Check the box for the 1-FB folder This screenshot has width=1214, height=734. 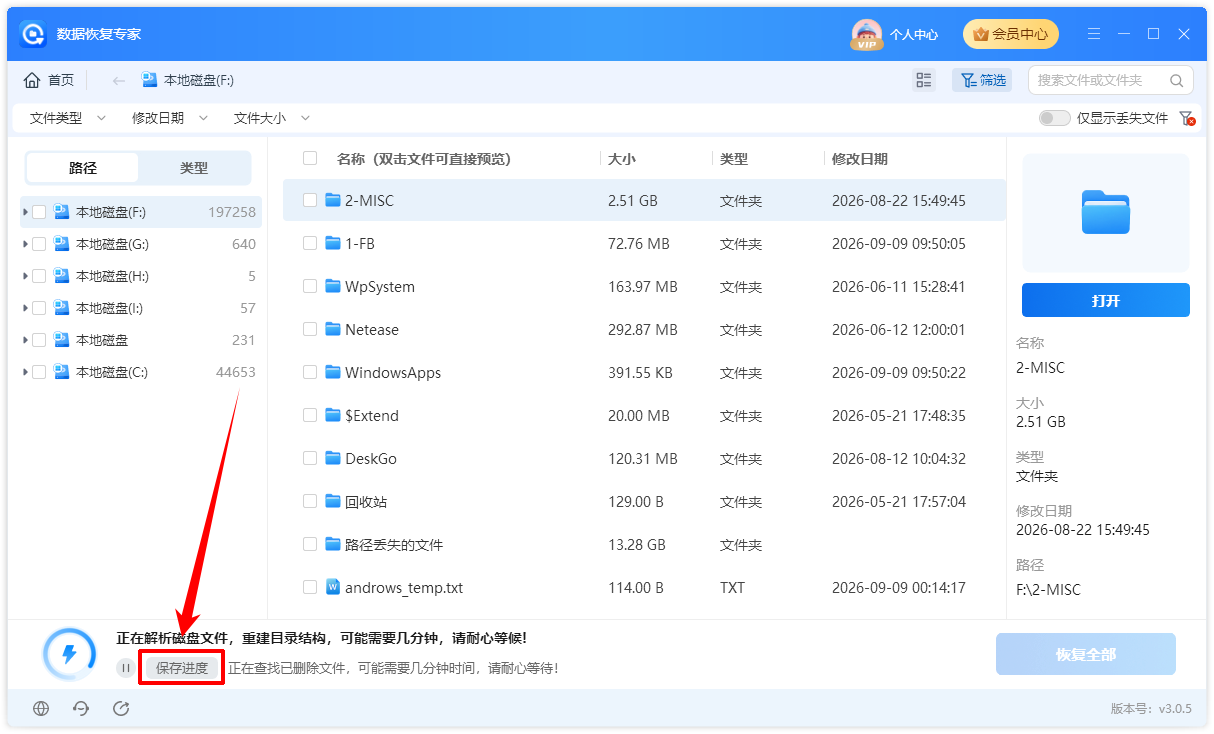point(310,243)
